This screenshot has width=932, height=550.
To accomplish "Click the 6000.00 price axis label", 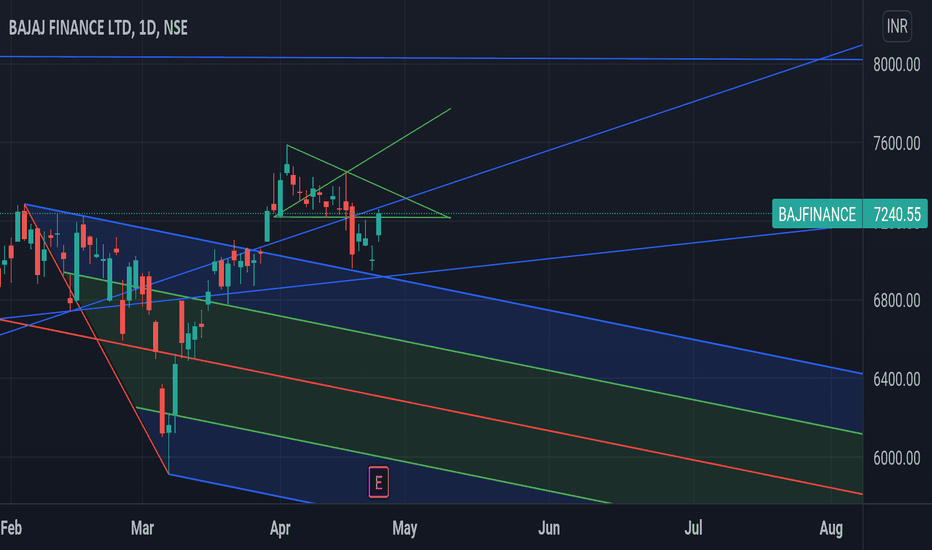I will (896, 458).
